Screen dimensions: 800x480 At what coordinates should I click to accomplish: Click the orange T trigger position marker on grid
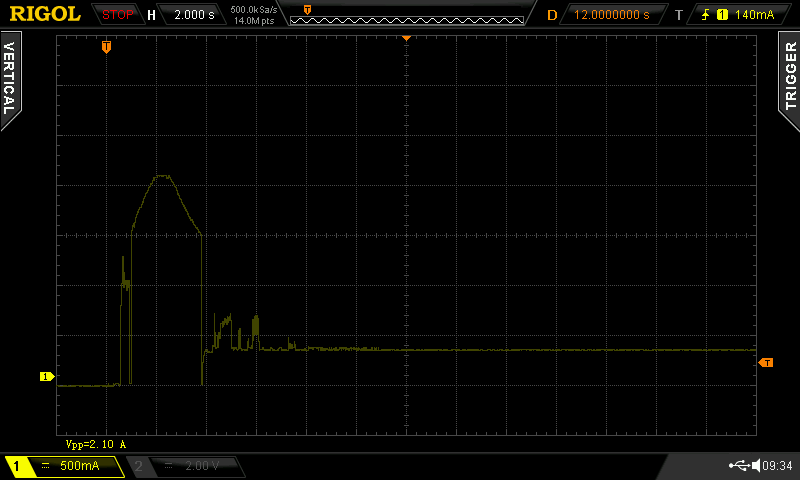[106, 47]
